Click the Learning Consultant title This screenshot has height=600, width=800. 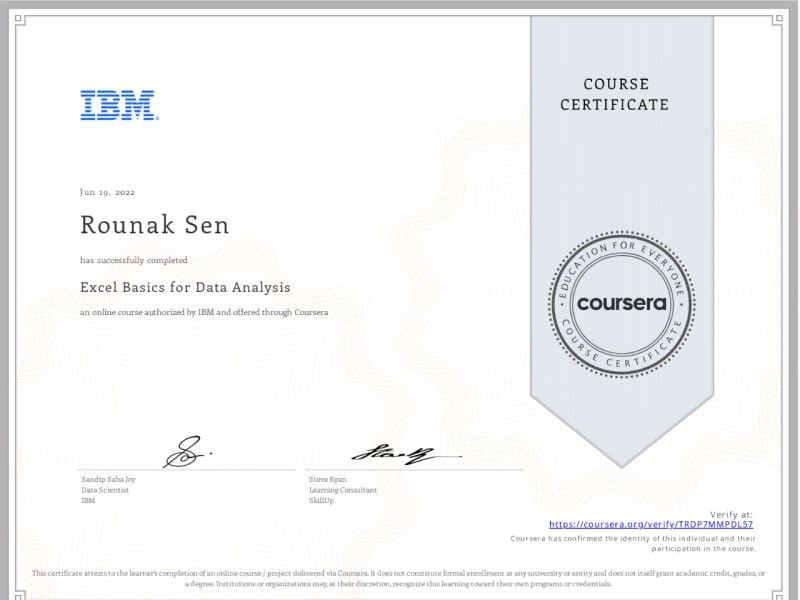[x=343, y=490]
